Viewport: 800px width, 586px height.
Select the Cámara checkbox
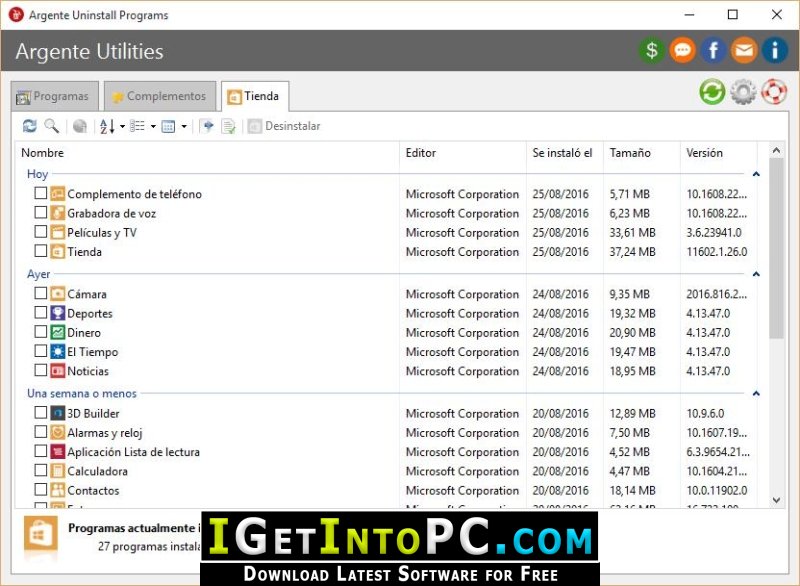(x=41, y=293)
